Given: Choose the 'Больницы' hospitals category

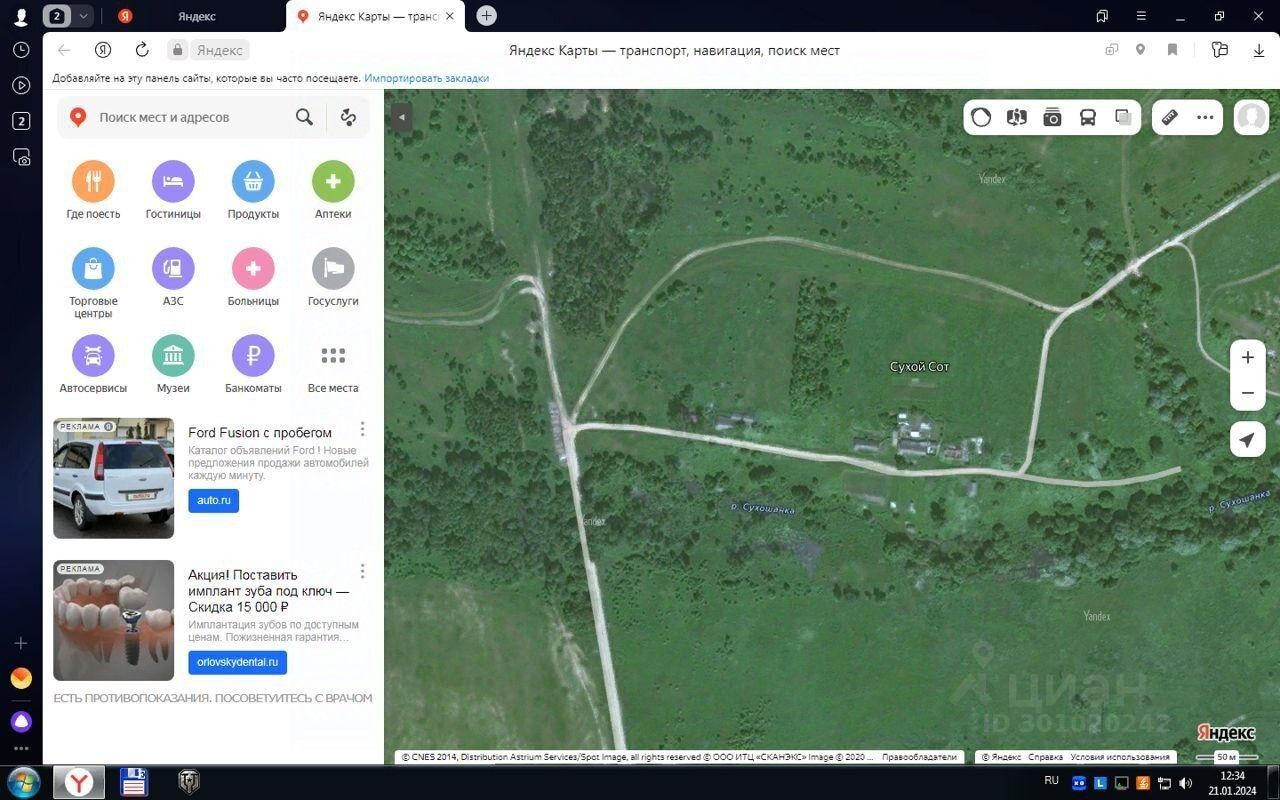Looking at the screenshot, I should click(x=253, y=277).
